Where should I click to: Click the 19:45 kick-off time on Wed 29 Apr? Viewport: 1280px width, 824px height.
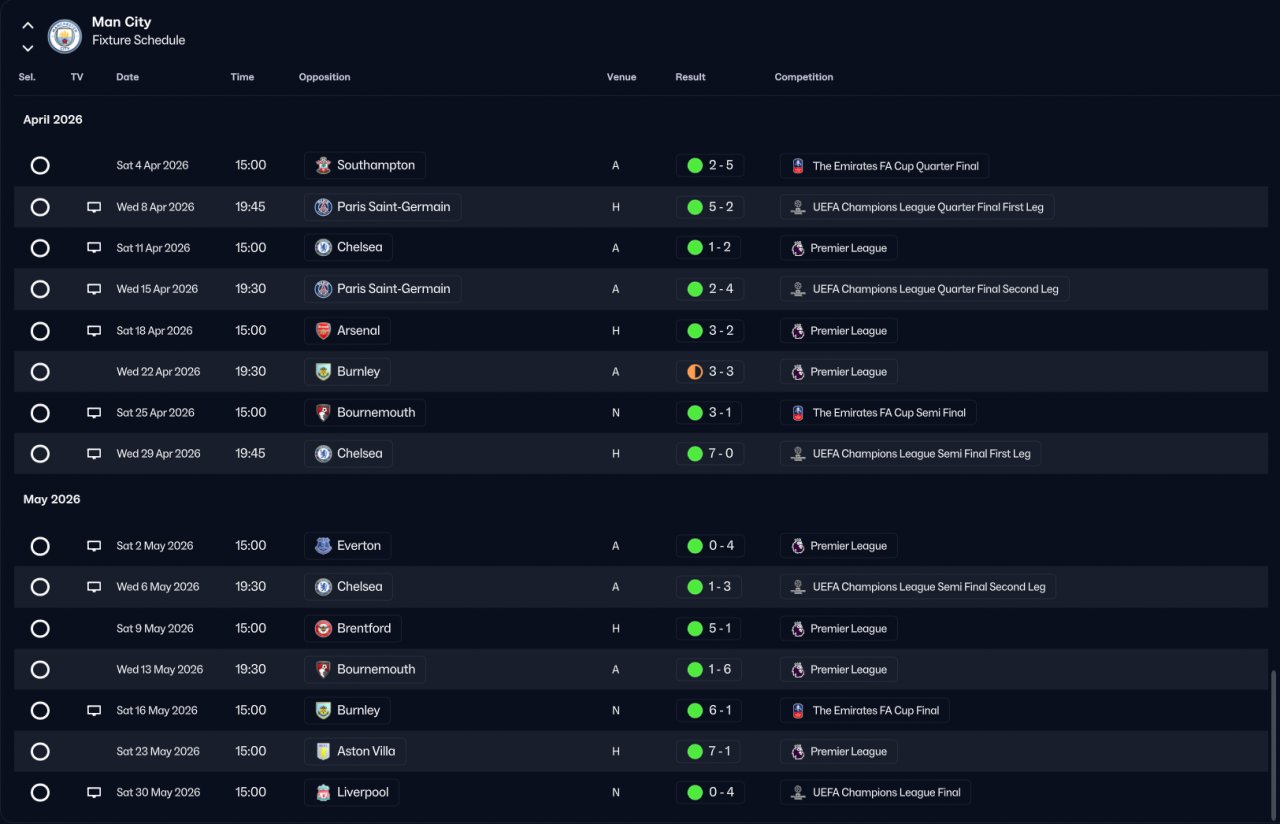[250, 454]
